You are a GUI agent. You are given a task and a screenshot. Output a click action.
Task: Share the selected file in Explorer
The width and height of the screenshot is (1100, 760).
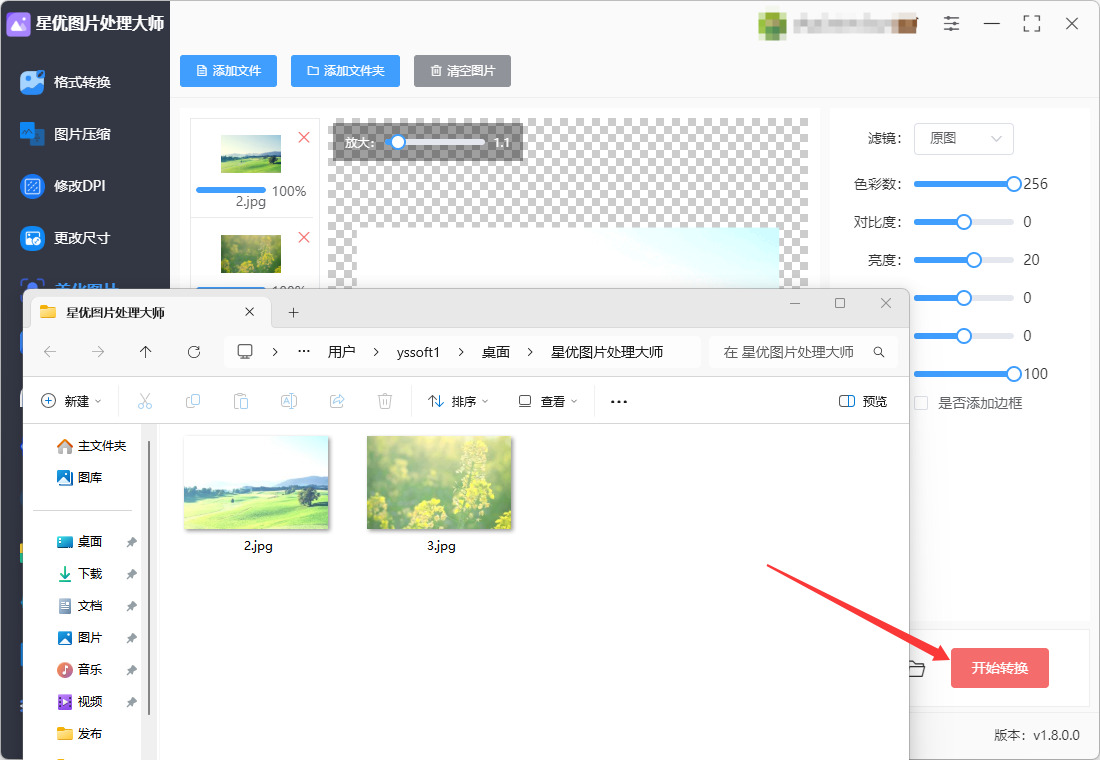click(x=337, y=401)
